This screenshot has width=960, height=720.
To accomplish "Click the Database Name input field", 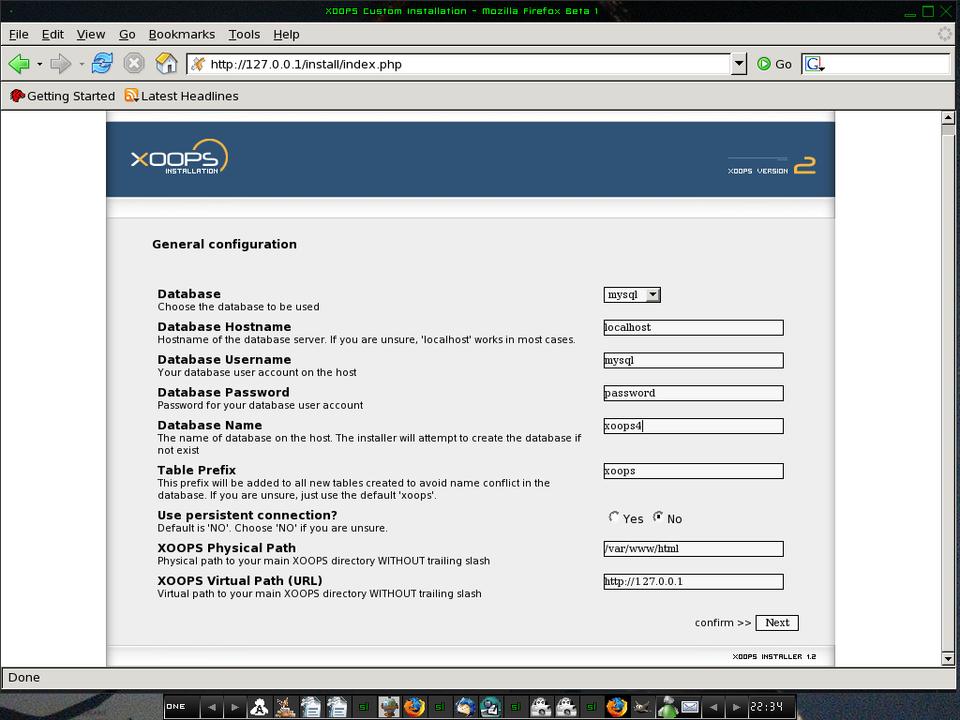I will click(x=693, y=426).
